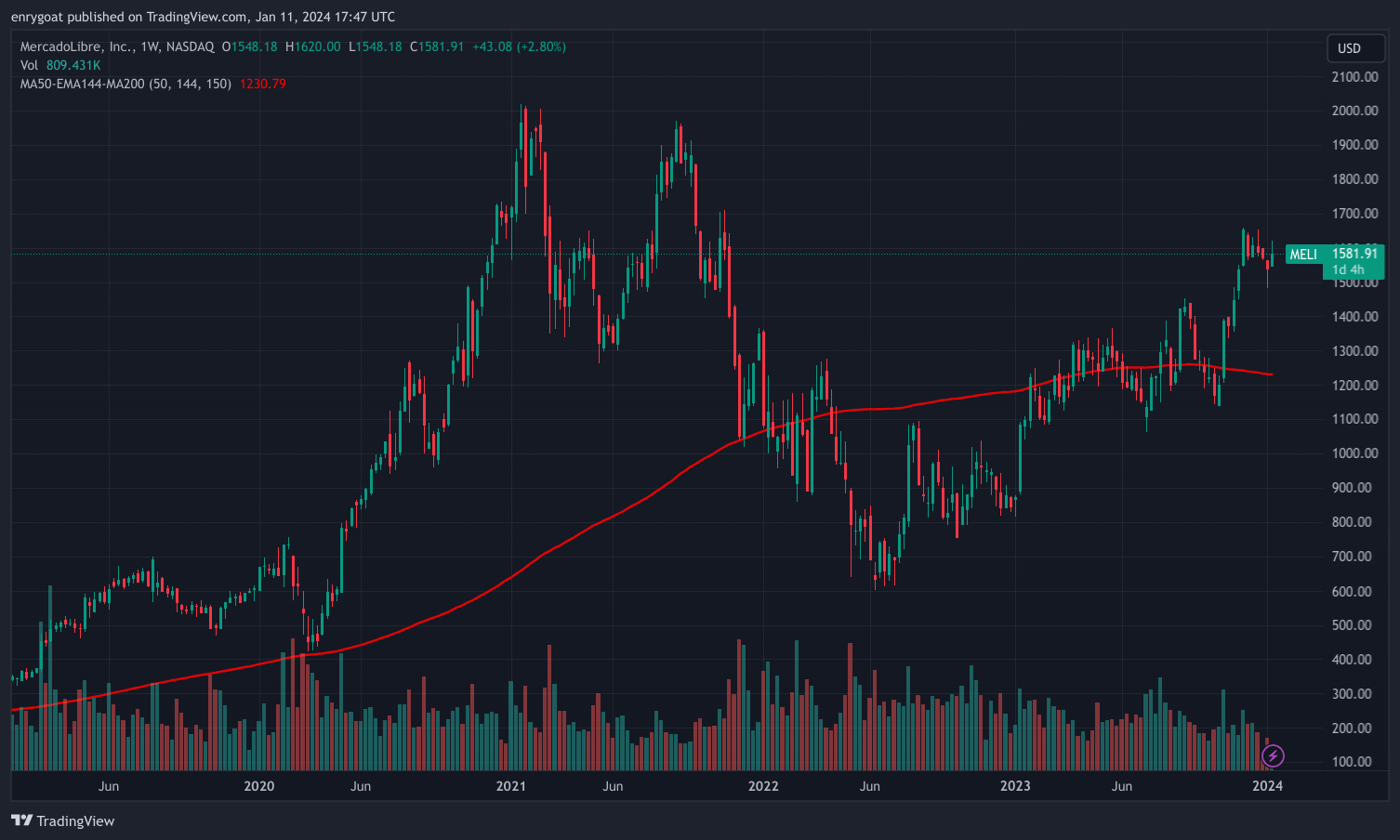
Task: Click the 2100.00 price axis label
Action: tap(1354, 76)
